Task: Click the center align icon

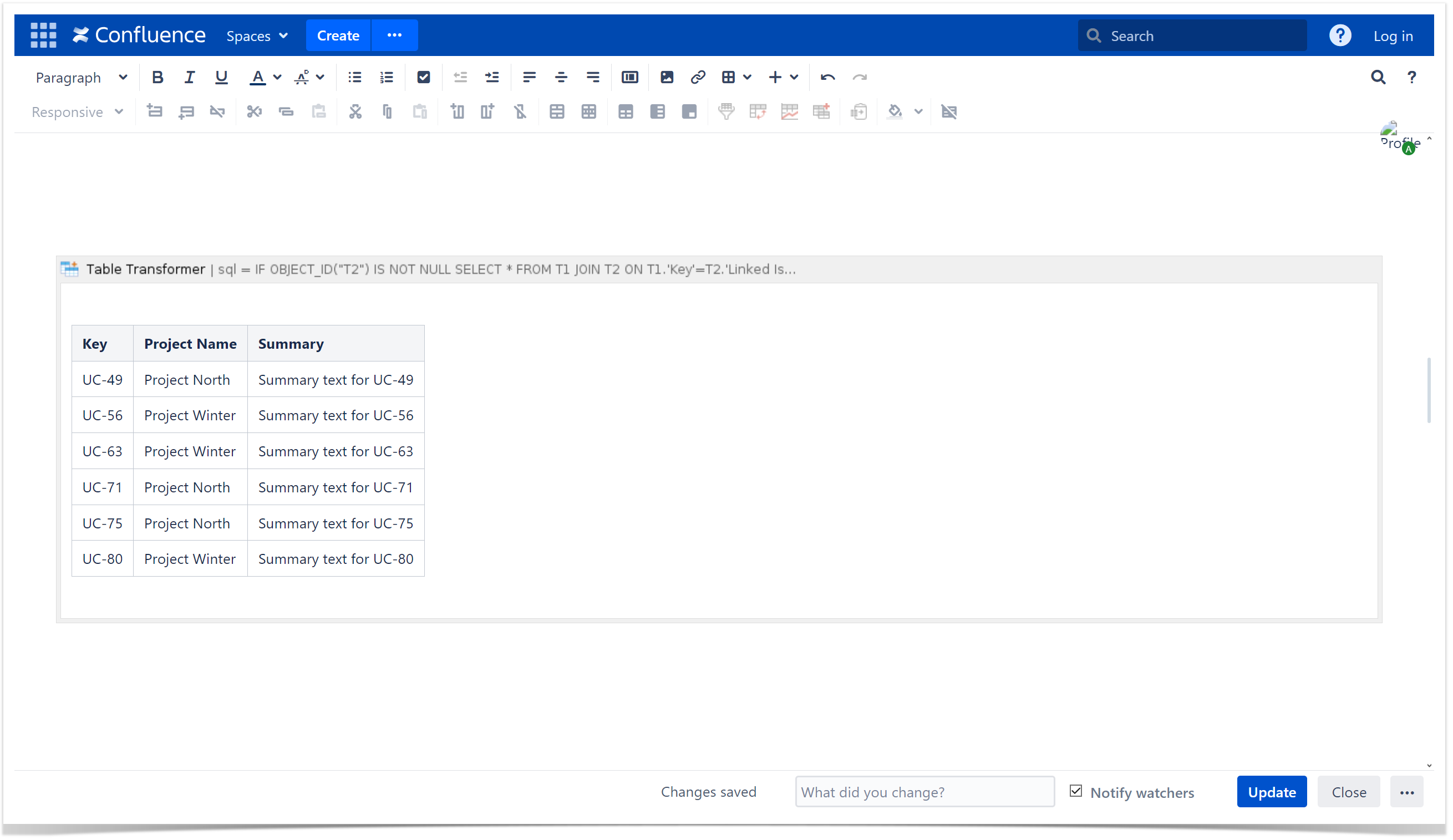Action: [x=561, y=77]
